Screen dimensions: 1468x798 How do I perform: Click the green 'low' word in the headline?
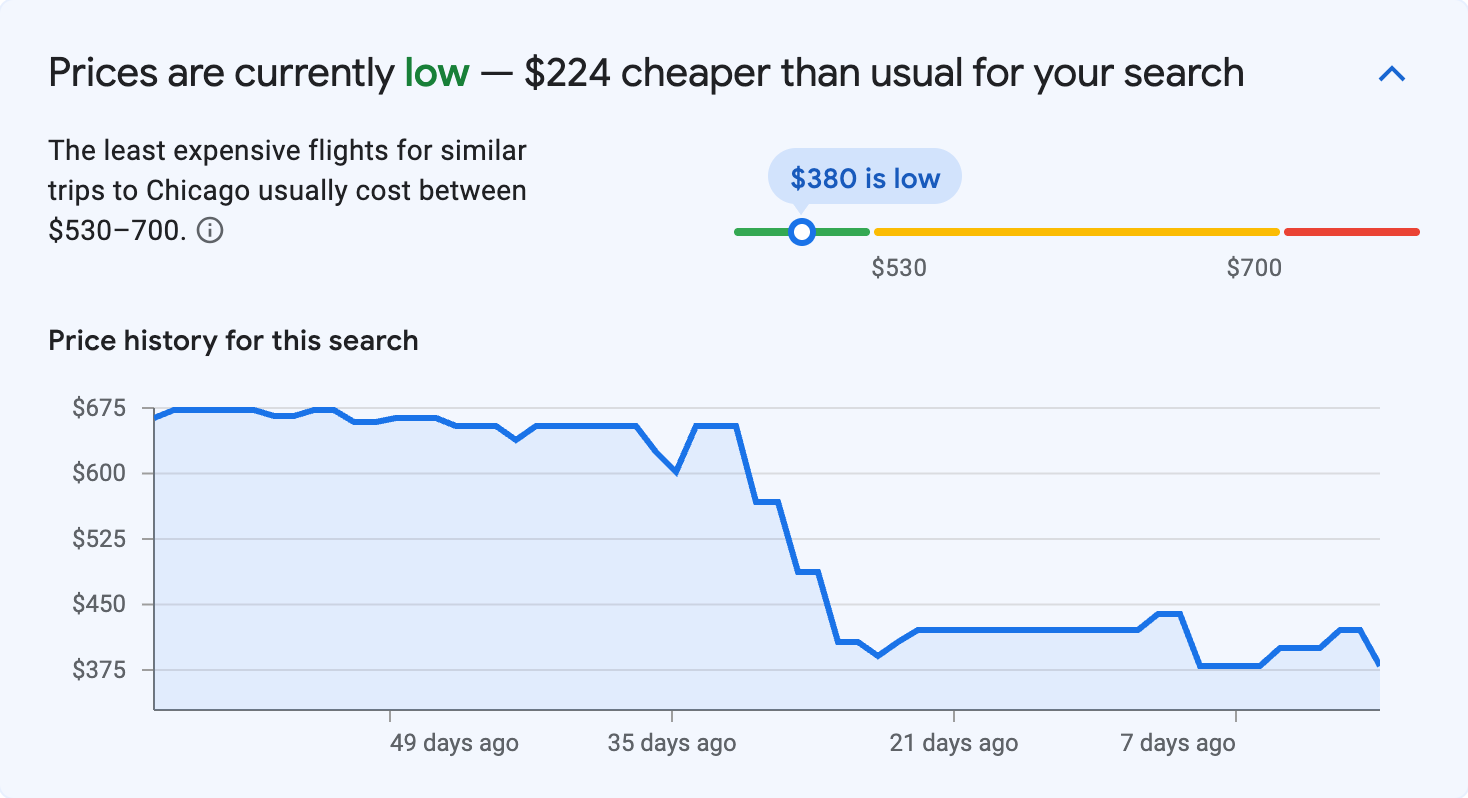pyautogui.click(x=437, y=72)
